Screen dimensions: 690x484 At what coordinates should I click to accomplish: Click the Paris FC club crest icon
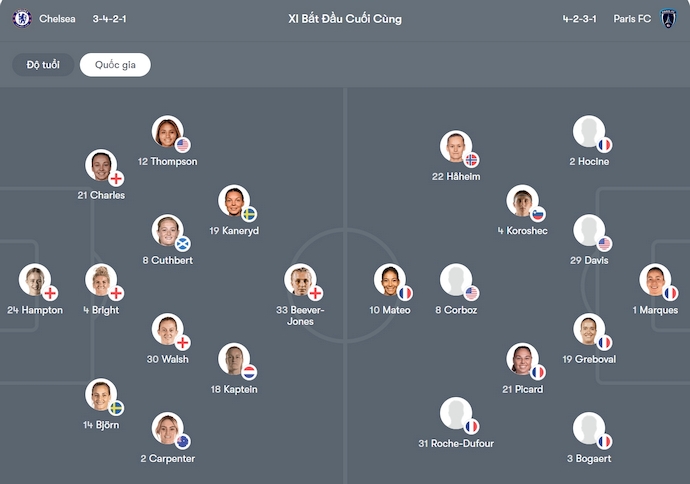(668, 18)
